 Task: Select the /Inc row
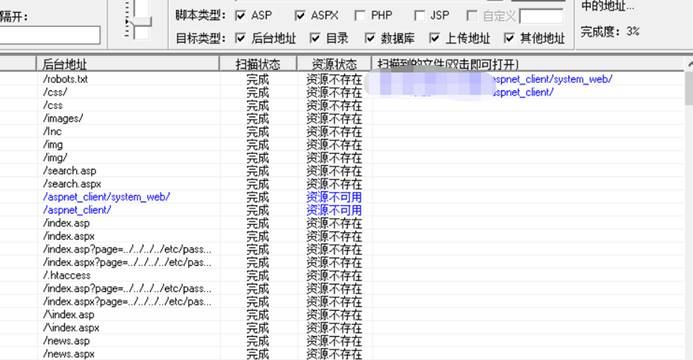(x=52, y=132)
